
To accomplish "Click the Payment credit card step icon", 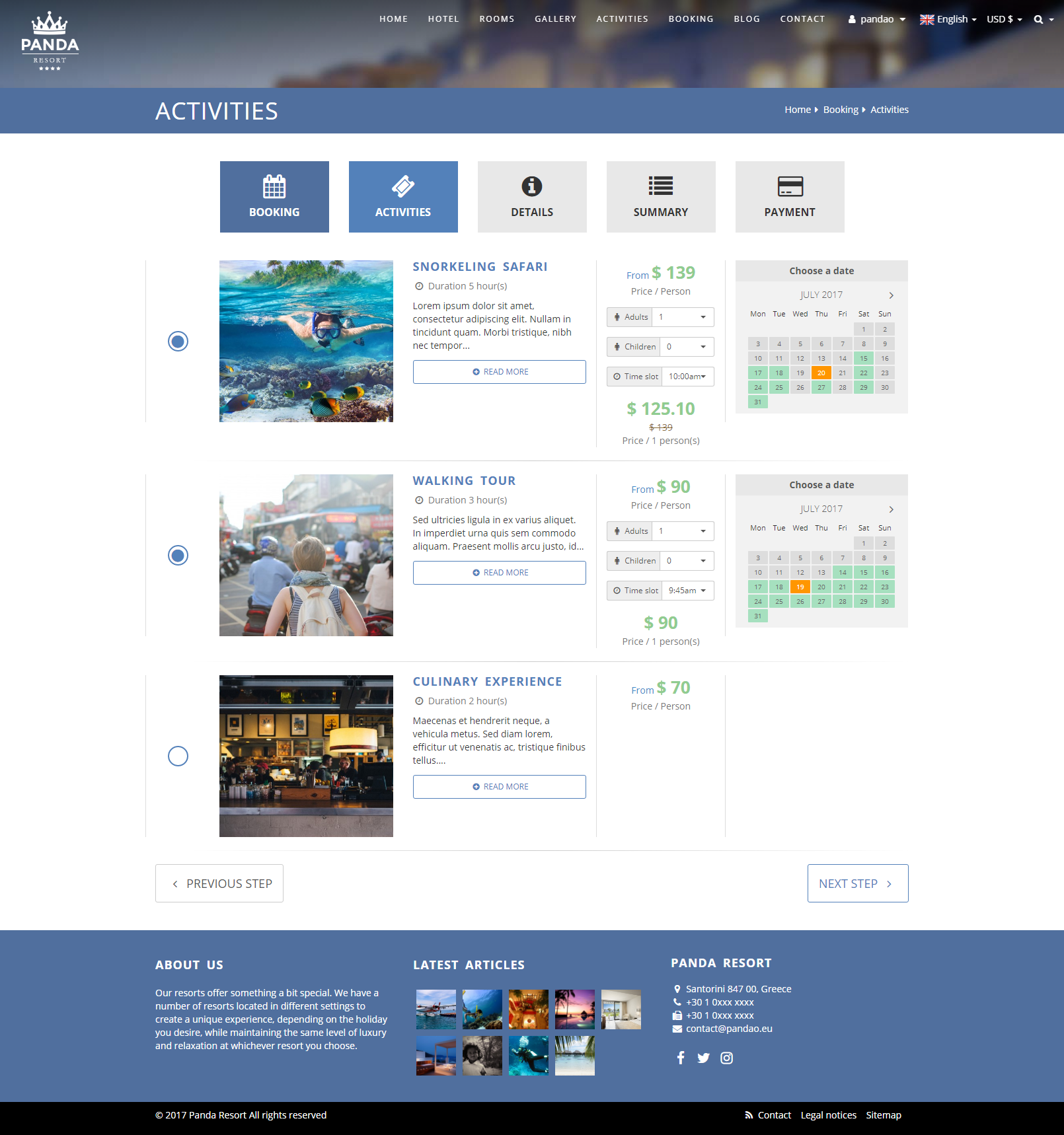I will click(790, 186).
